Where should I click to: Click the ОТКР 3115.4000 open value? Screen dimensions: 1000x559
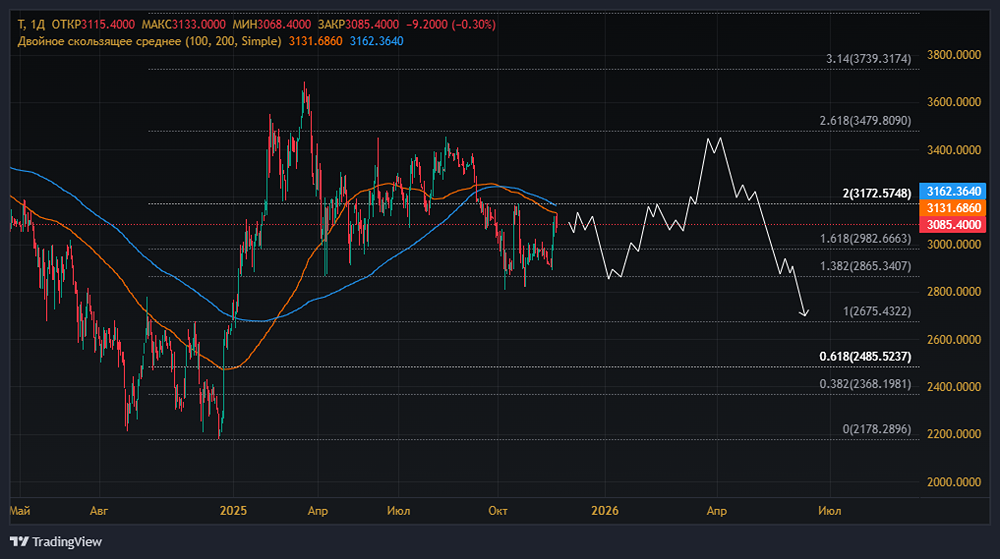tap(93, 25)
